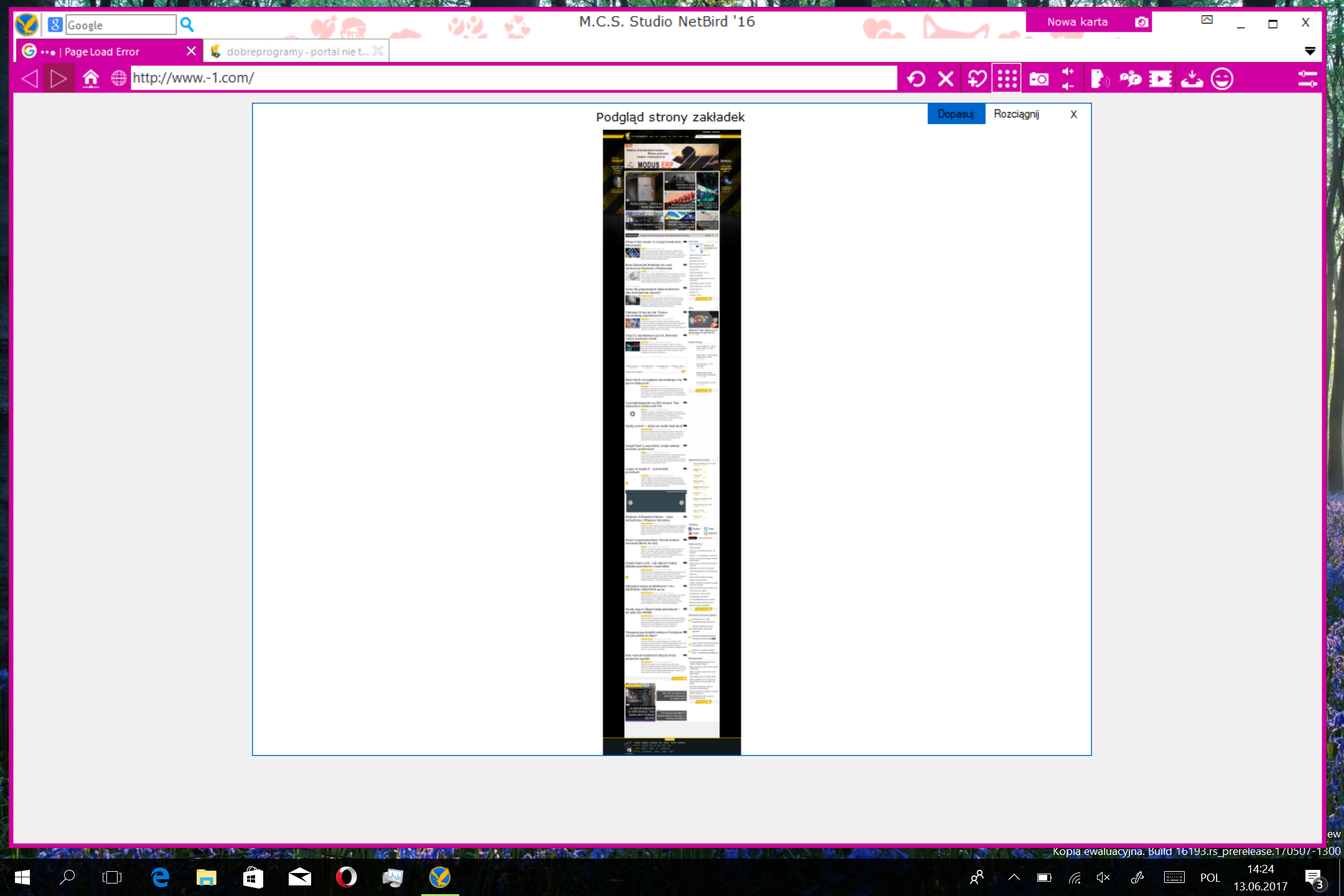The width and height of the screenshot is (1344, 896).
Task: Open the video film strip icon
Action: 1160,79
